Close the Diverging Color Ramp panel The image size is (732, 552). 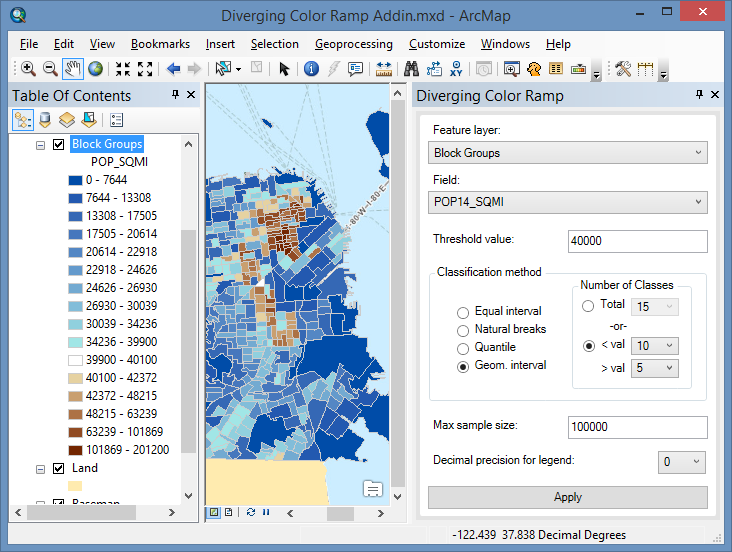pos(715,95)
